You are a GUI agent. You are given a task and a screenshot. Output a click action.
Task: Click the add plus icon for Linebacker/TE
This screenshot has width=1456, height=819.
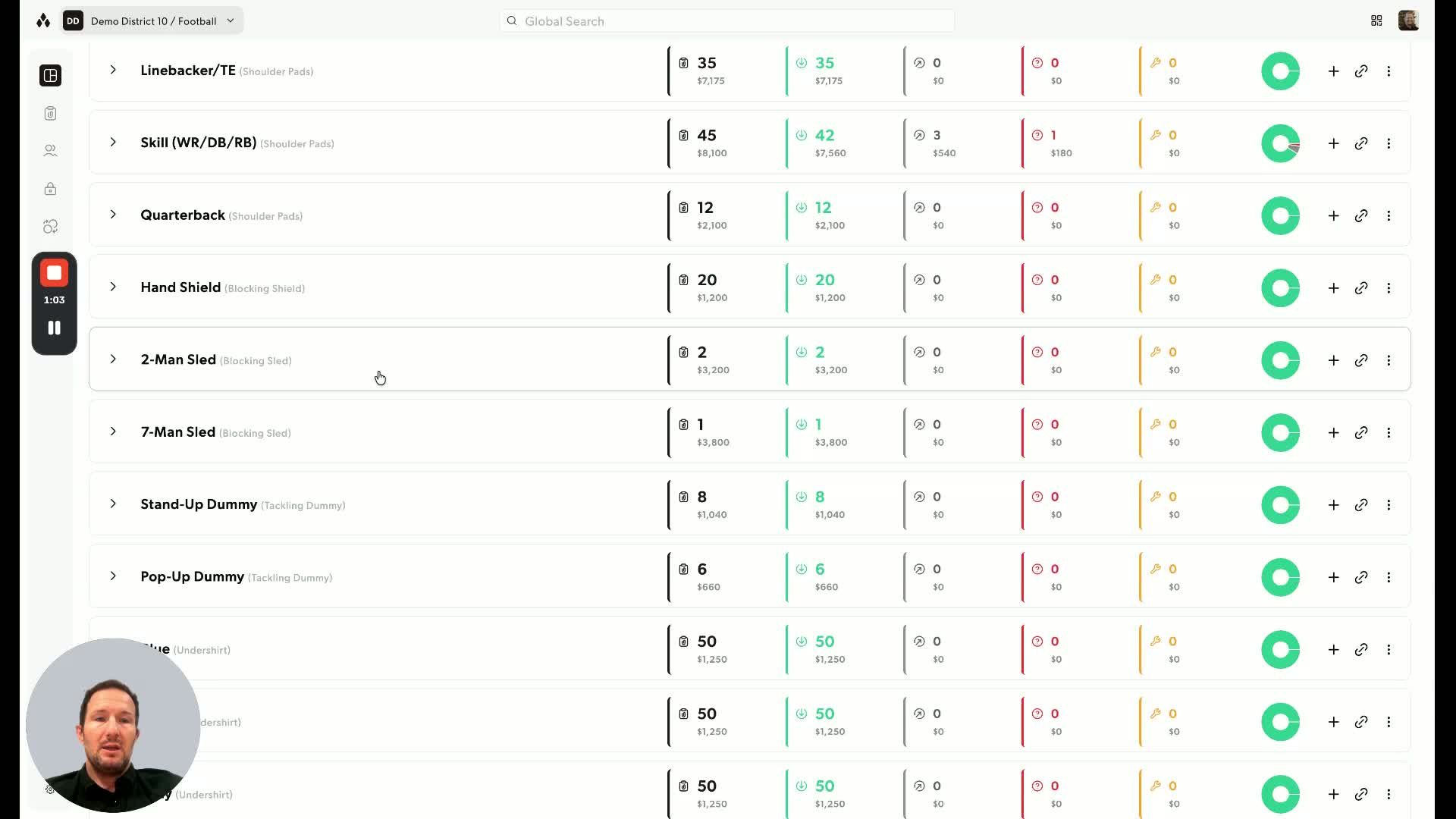(x=1334, y=71)
